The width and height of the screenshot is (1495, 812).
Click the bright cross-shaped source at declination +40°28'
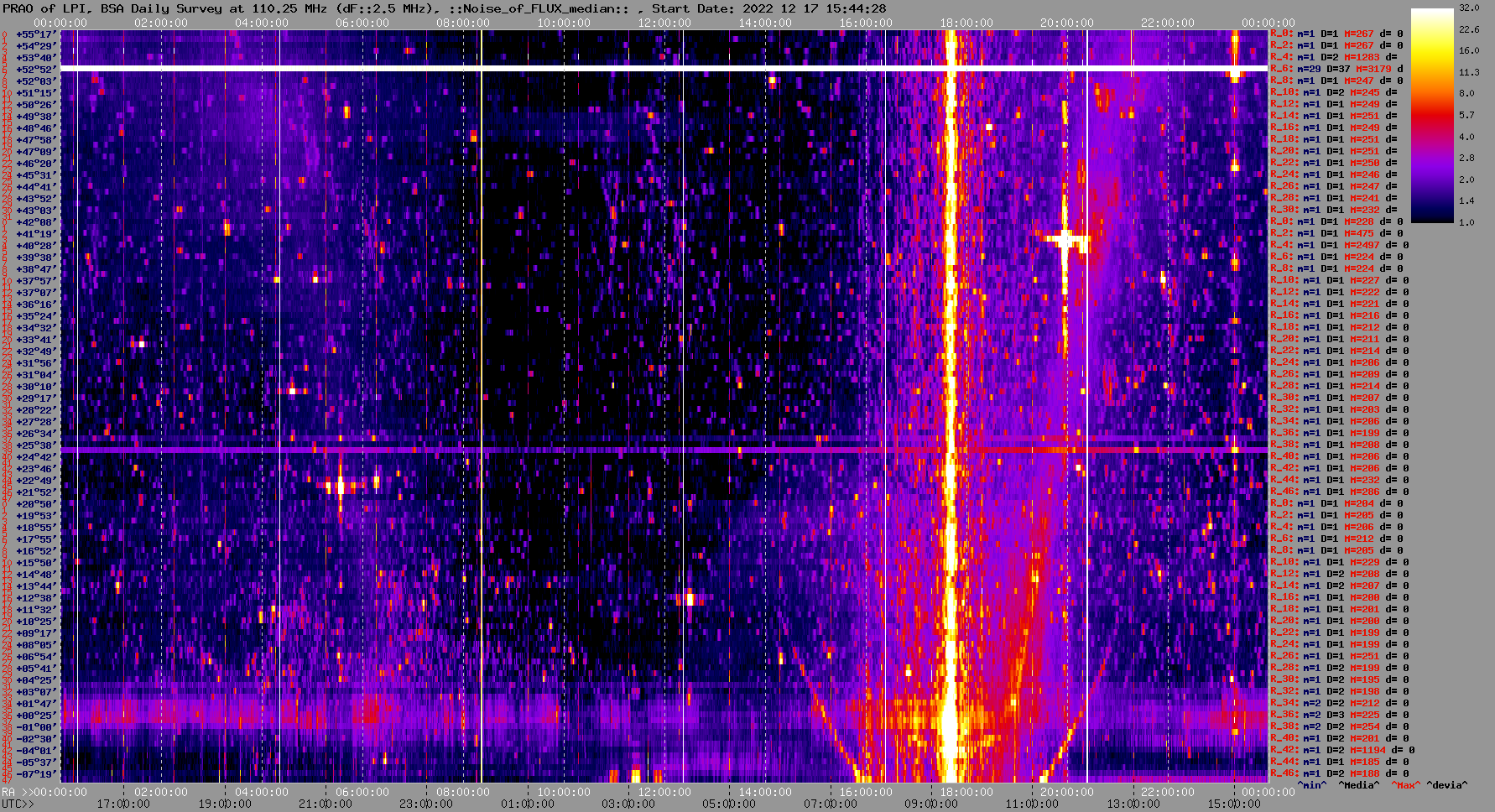1065,240
